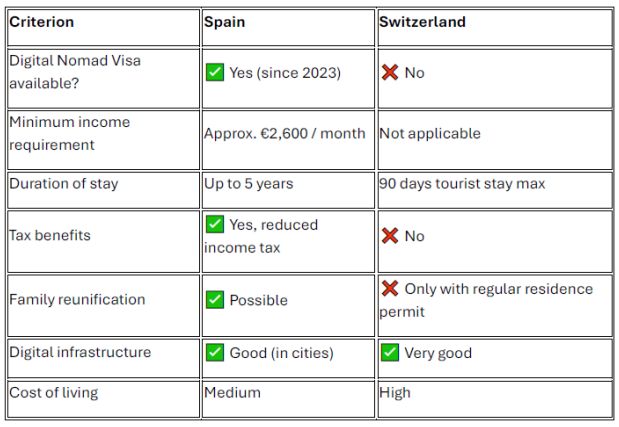Click the "Family reunification" row label

pyautogui.click(x=77, y=299)
